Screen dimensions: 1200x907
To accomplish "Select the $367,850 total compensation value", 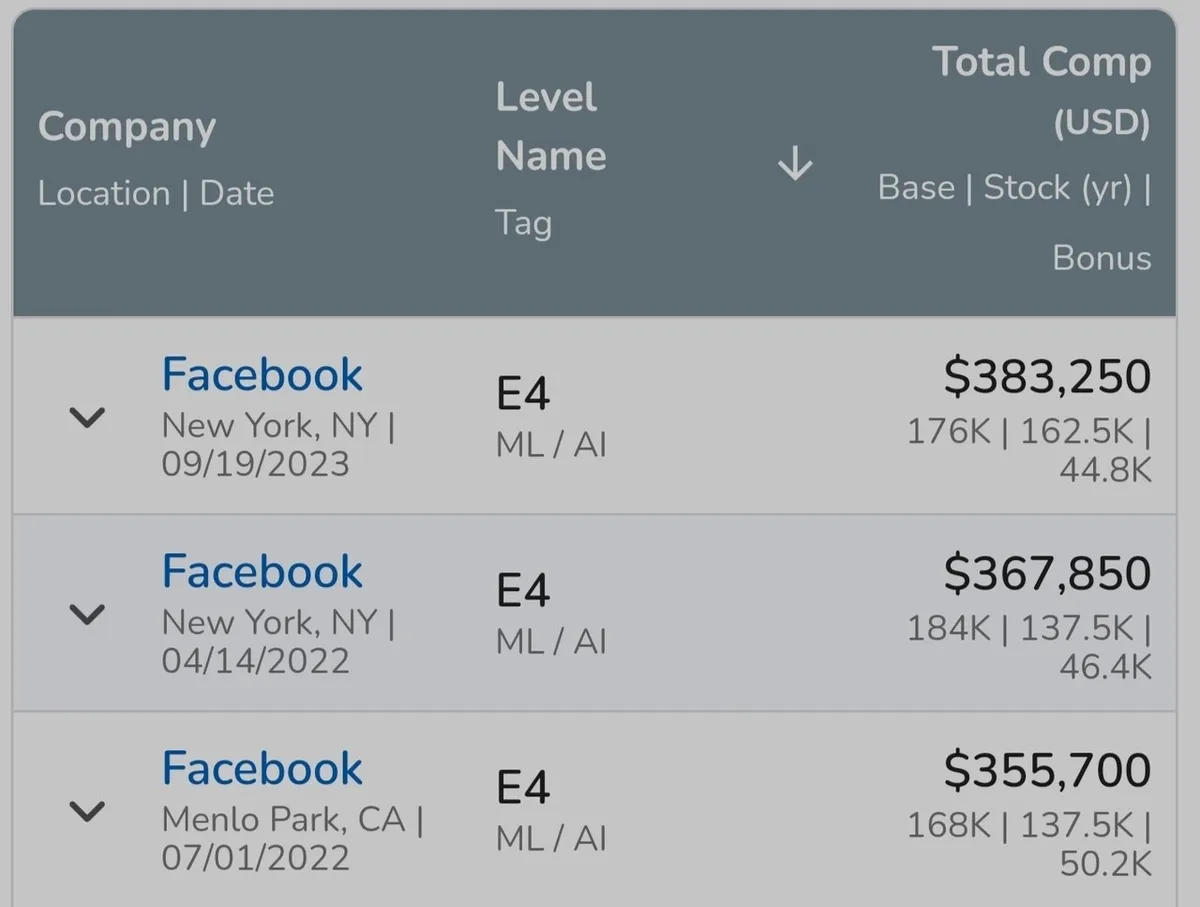I will click(1047, 573).
